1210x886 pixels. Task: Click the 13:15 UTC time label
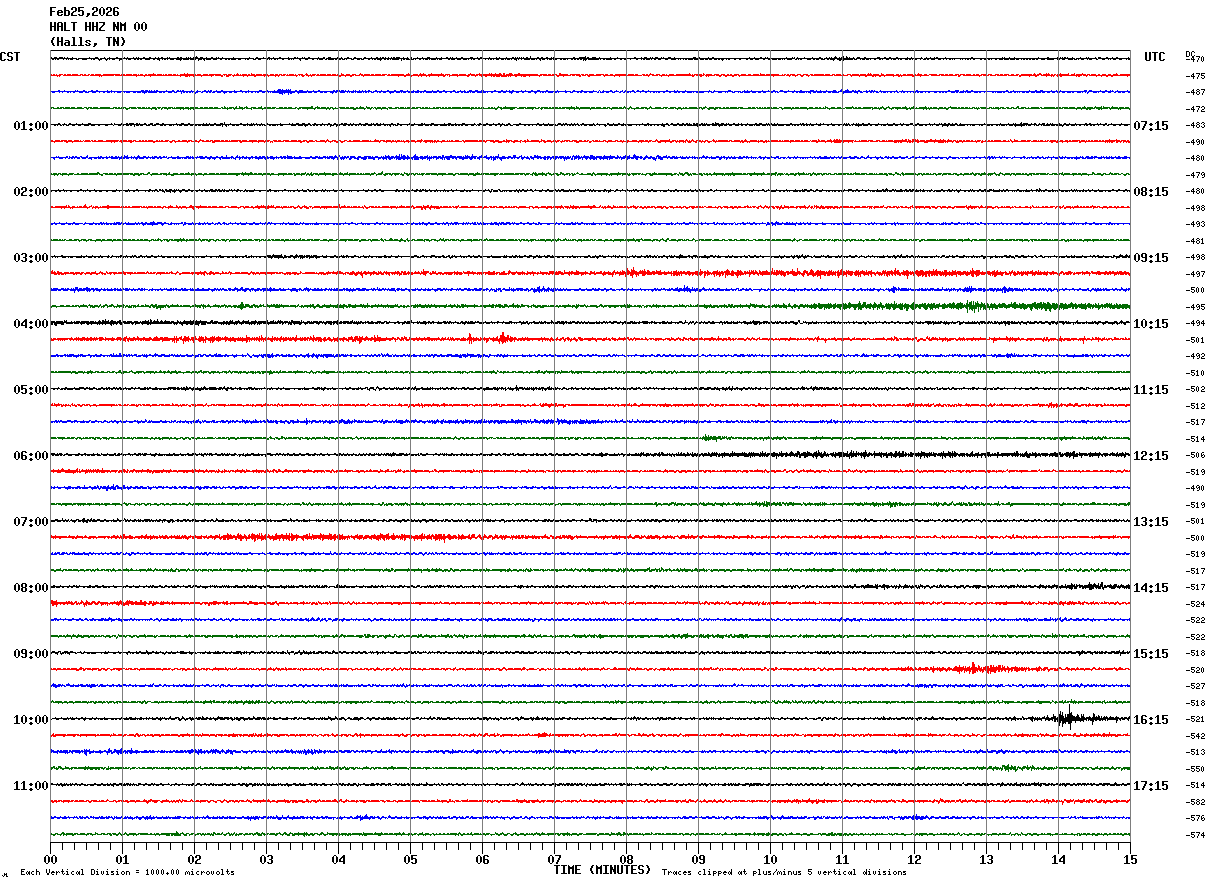click(x=1151, y=522)
